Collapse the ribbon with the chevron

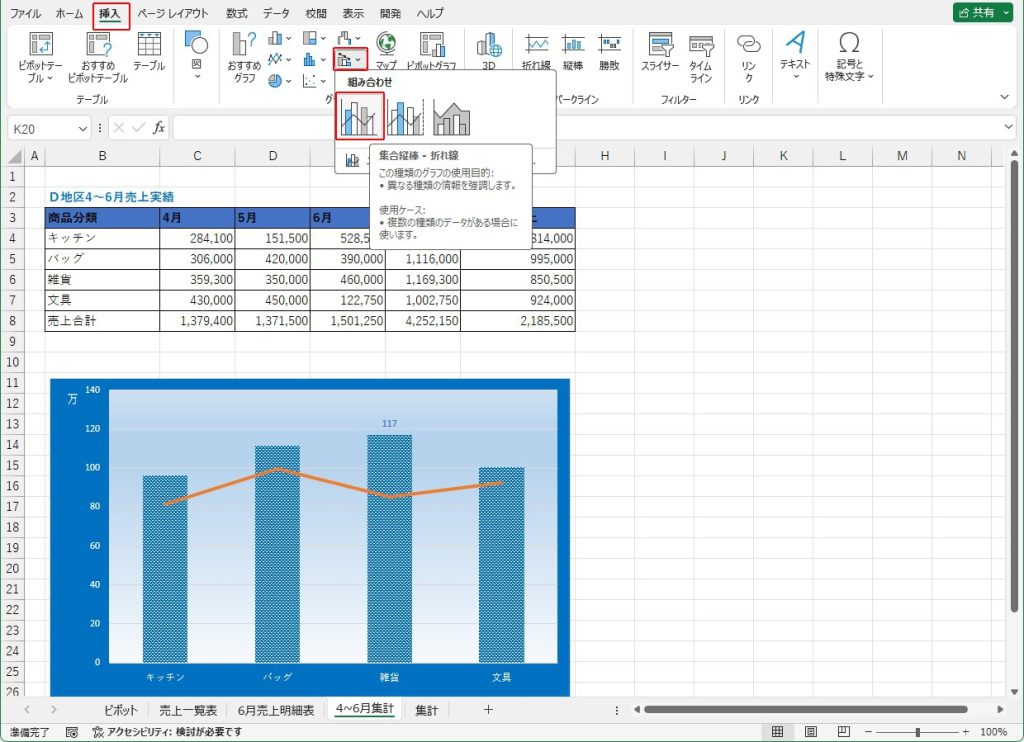1005,97
